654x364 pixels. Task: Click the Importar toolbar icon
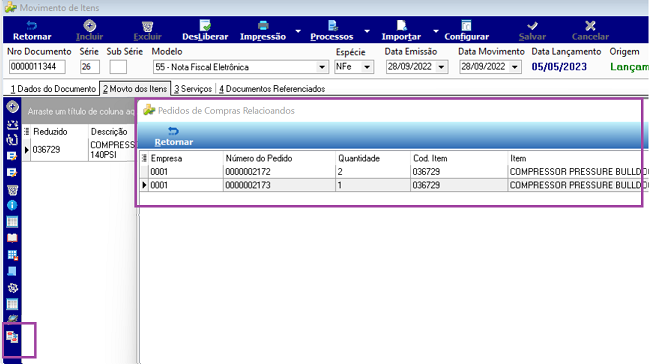pos(401,26)
